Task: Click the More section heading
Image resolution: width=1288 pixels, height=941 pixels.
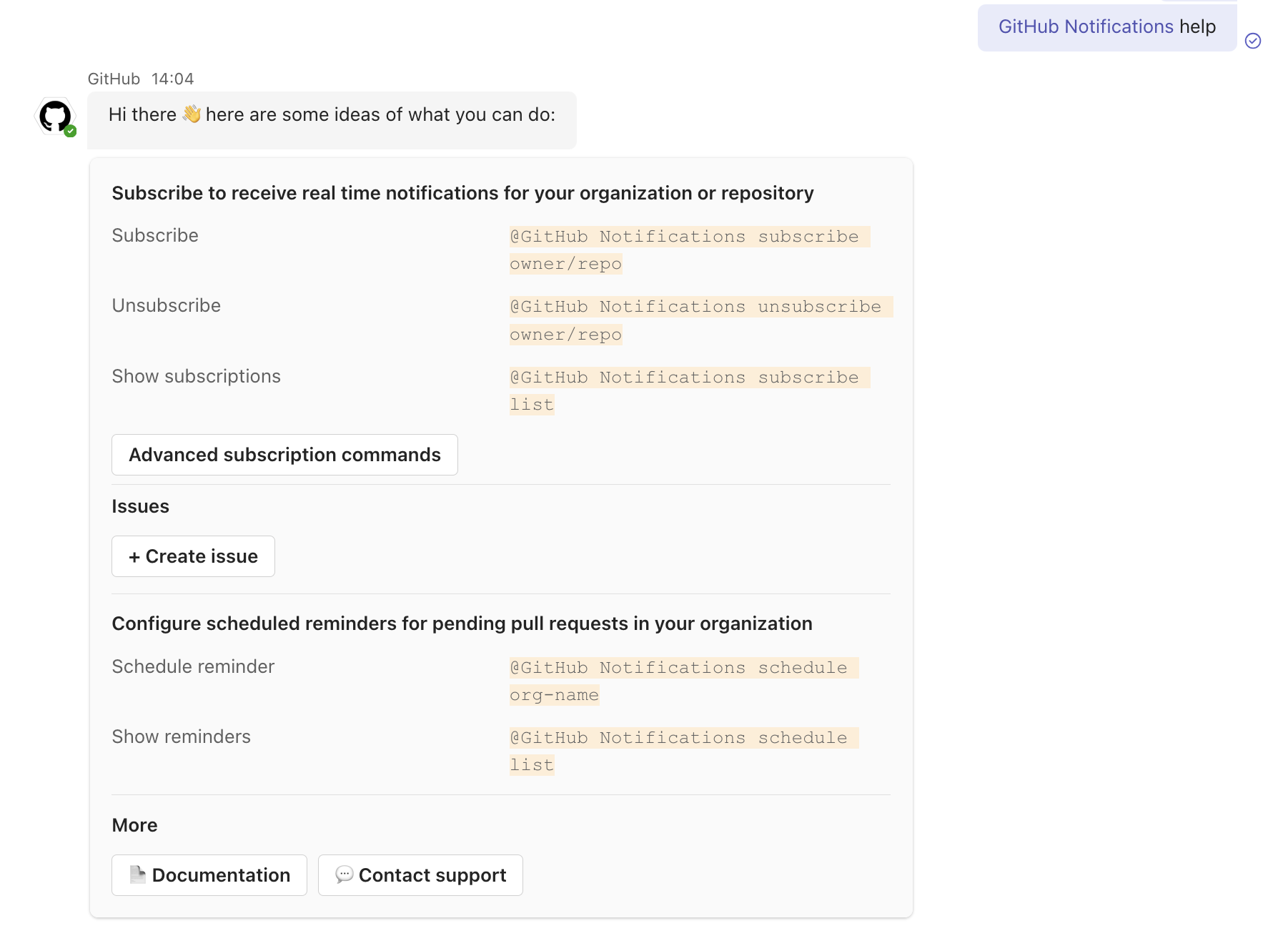Action: (x=134, y=825)
